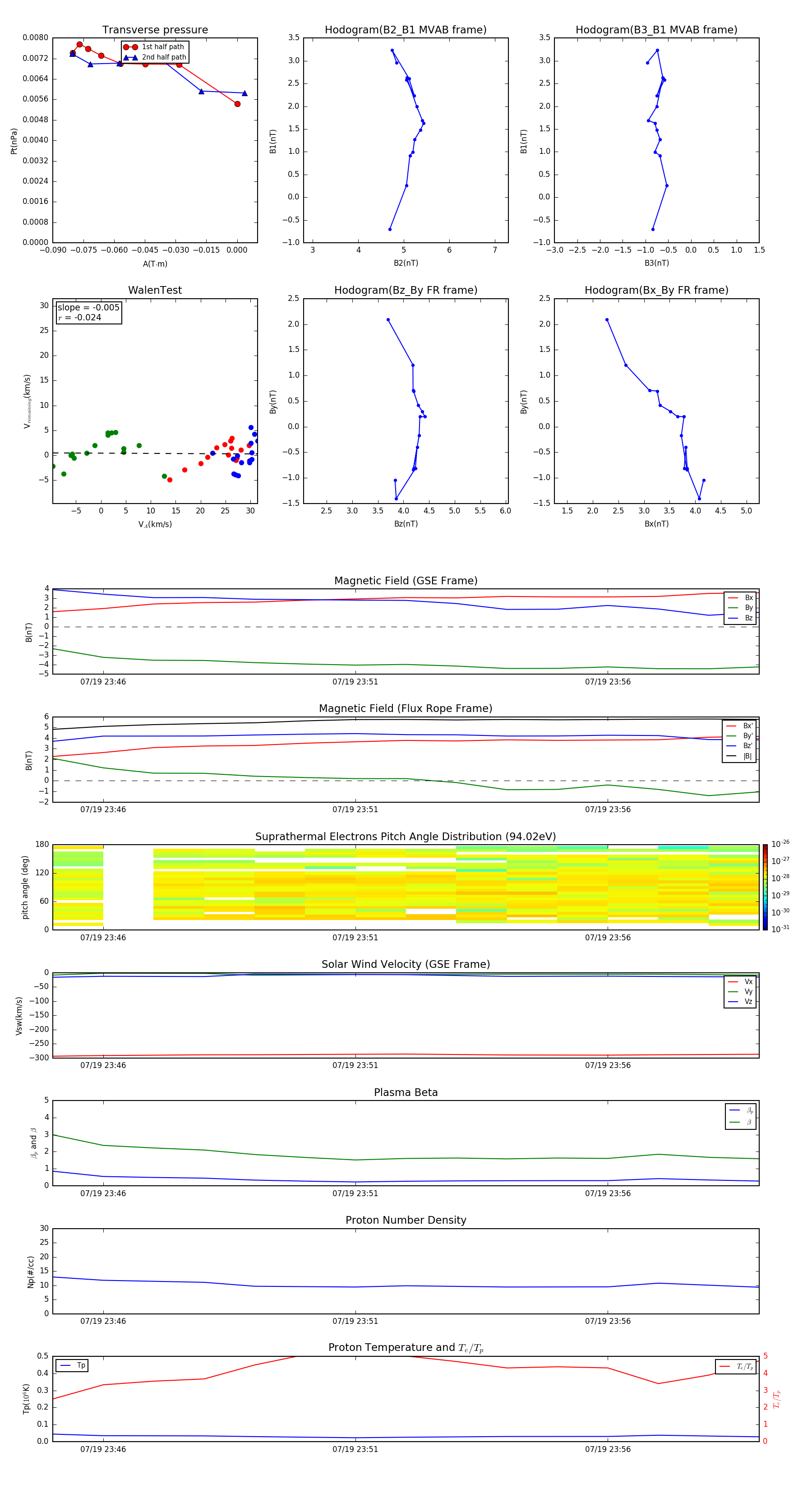The height and width of the screenshot is (1489, 812).
Task: Click the 'Hodogram(Bz_By FR frame)' title
Action: [406, 290]
